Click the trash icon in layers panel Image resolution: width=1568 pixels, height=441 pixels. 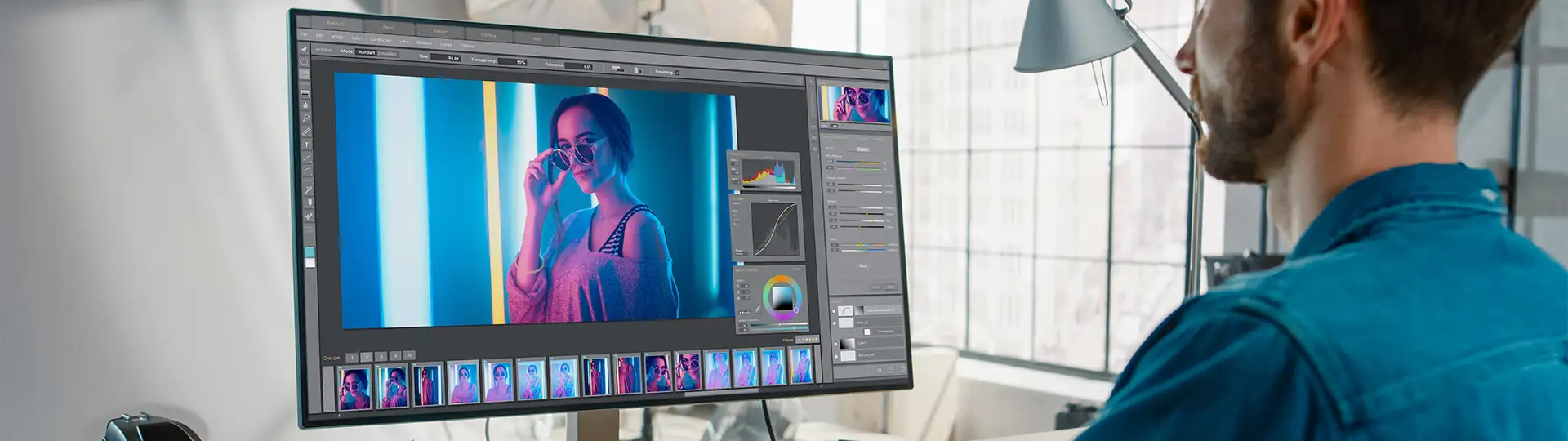[902, 369]
